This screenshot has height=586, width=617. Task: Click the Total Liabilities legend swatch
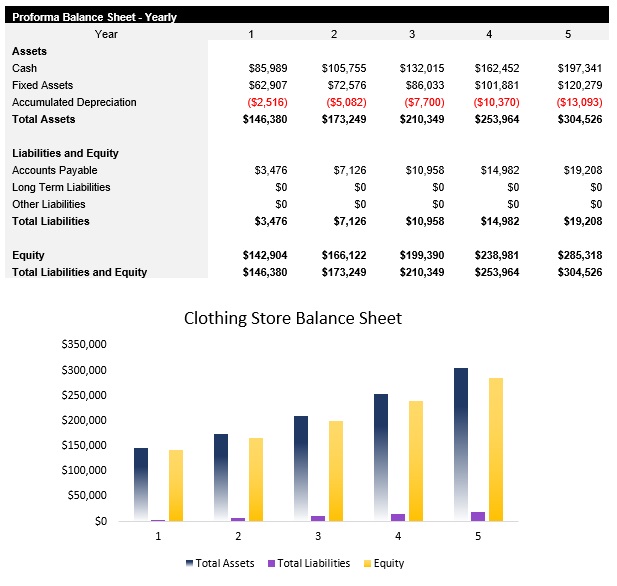pos(271,563)
